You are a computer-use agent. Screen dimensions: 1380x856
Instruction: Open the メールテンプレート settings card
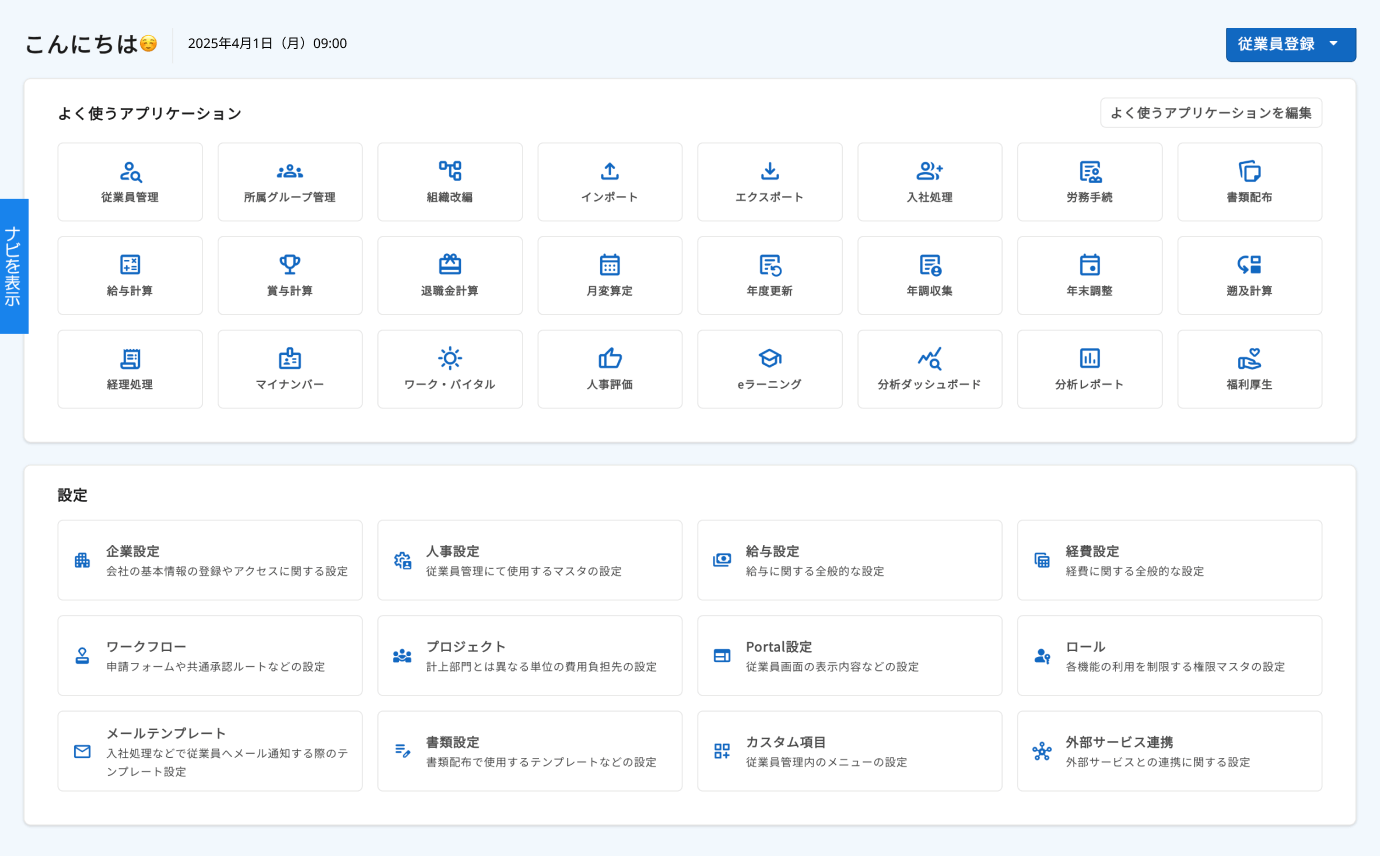tap(210, 751)
